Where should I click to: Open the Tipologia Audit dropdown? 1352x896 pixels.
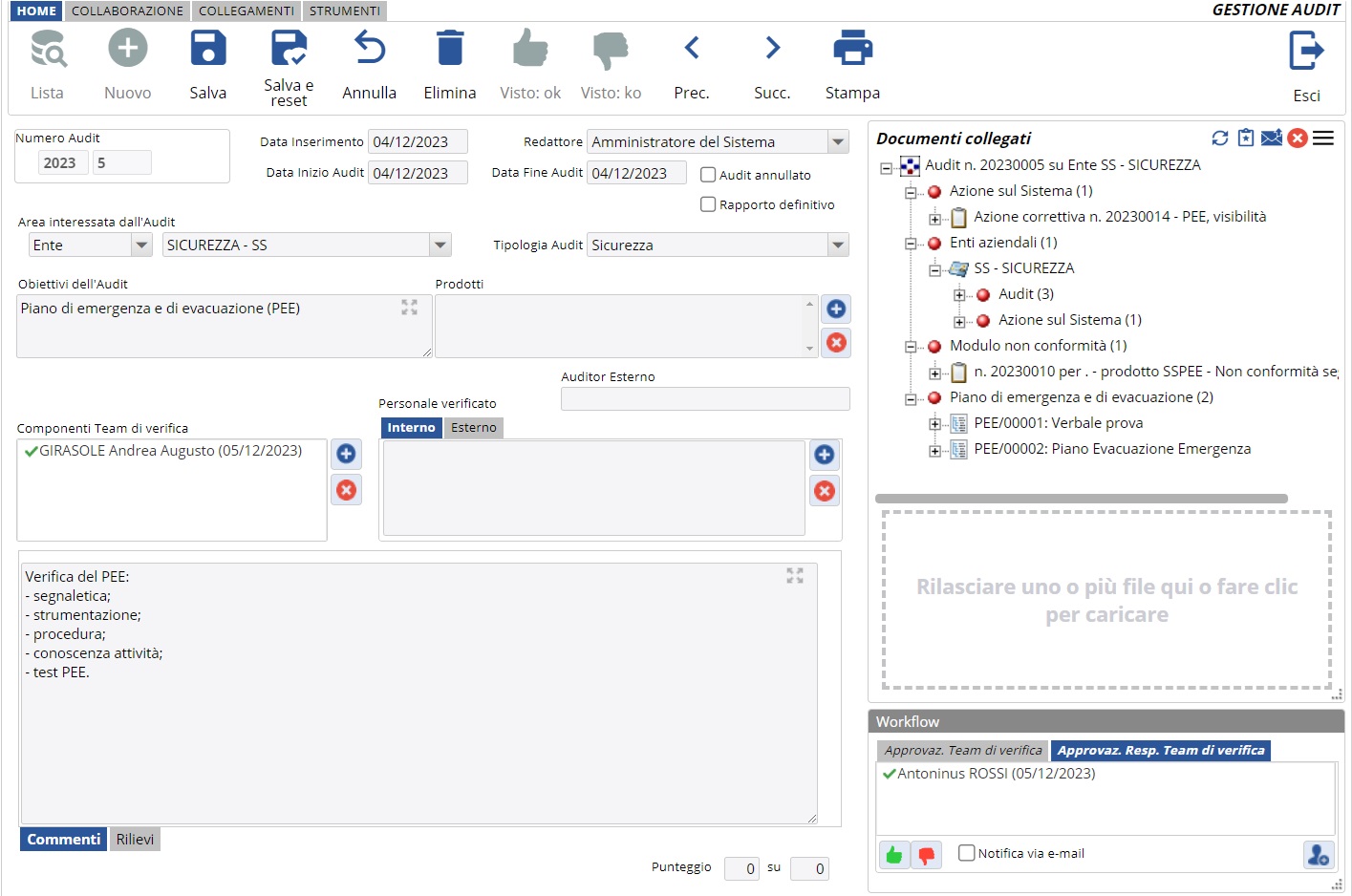point(838,245)
